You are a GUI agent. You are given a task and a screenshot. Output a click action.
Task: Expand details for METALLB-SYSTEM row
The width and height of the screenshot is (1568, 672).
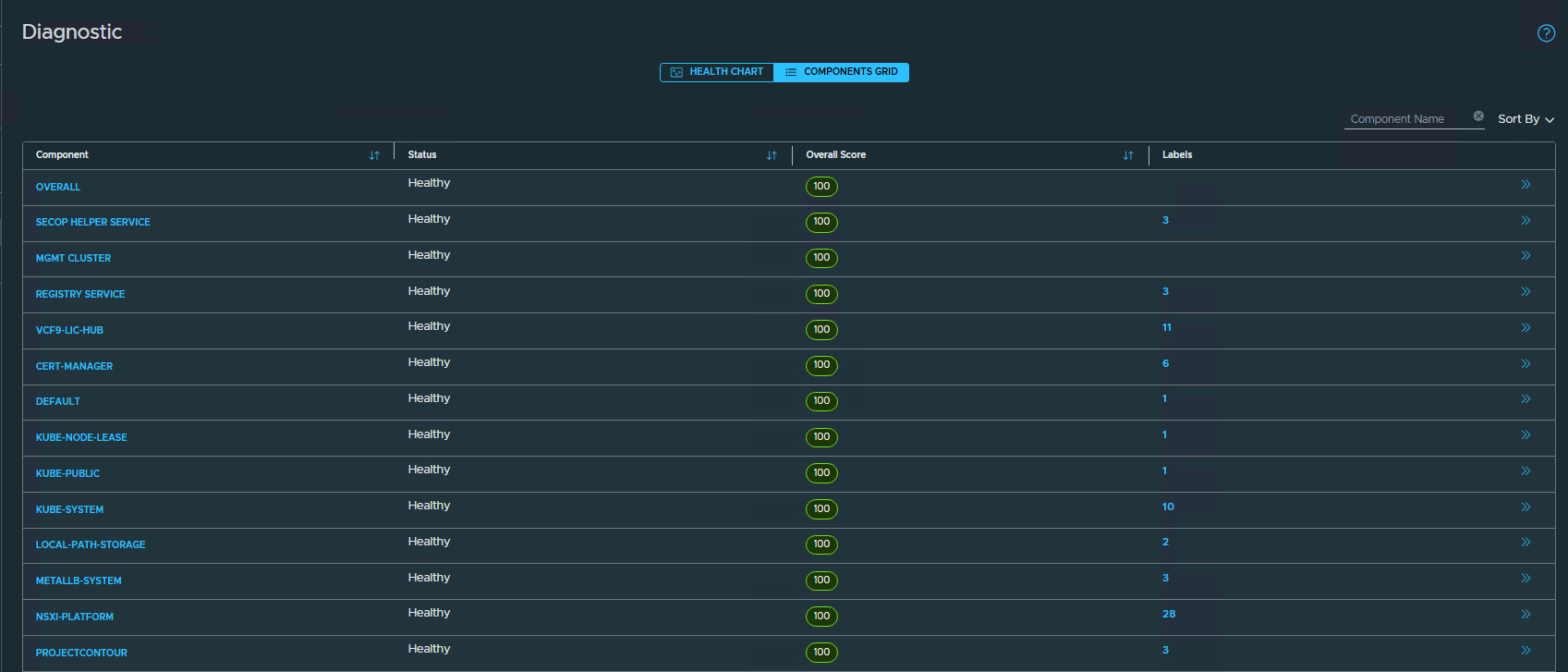click(x=1525, y=578)
